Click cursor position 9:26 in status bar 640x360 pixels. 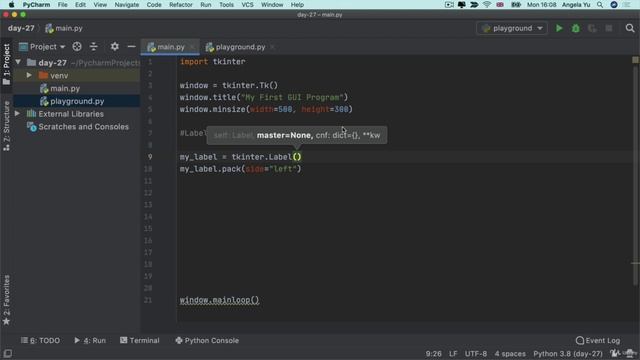pos(433,353)
